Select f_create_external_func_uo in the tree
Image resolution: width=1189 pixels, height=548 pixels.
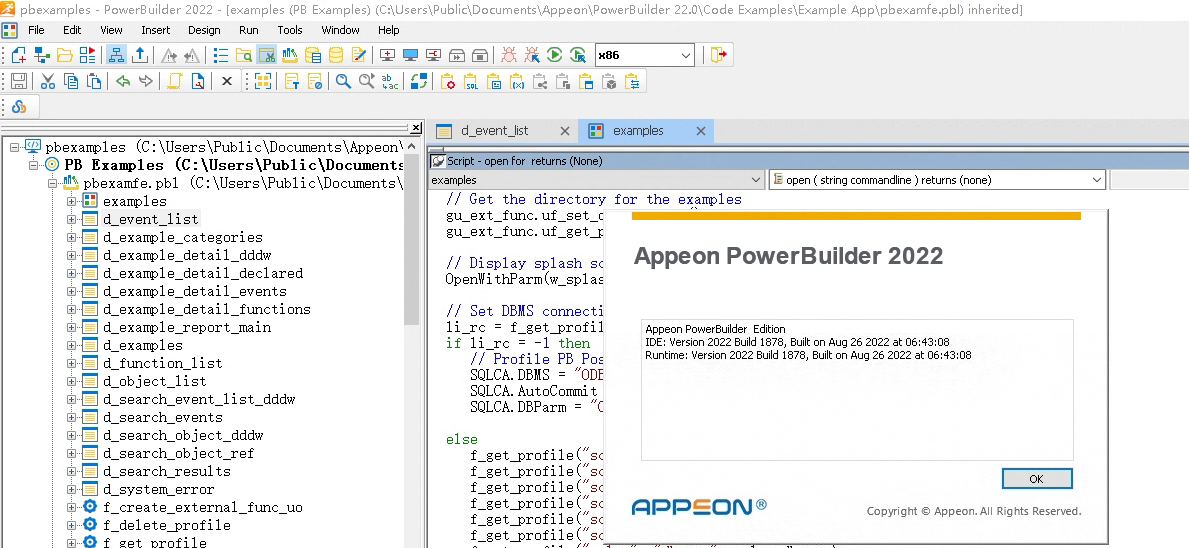(x=202, y=507)
